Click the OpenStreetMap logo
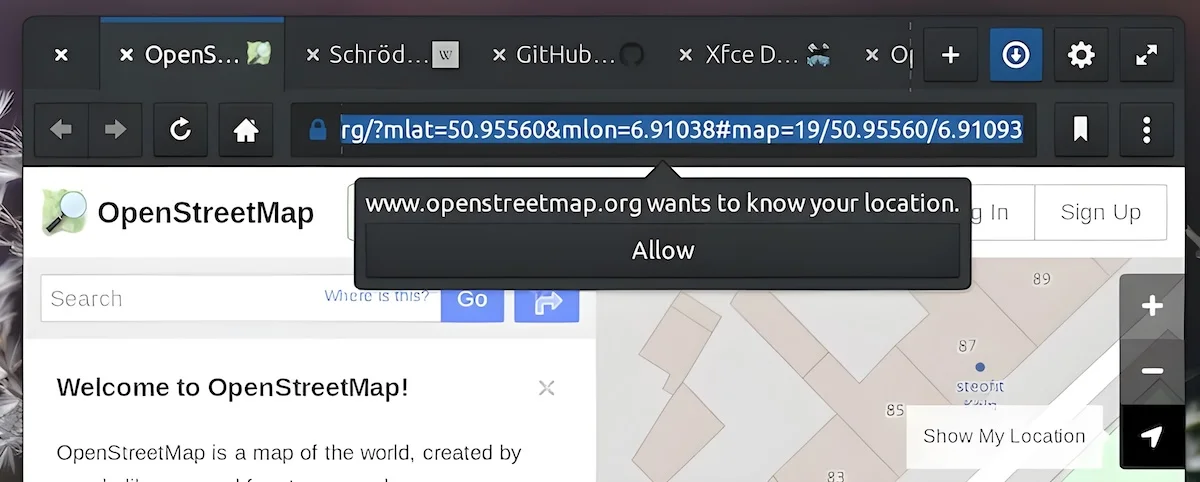This screenshot has width=1200, height=482. 64,212
